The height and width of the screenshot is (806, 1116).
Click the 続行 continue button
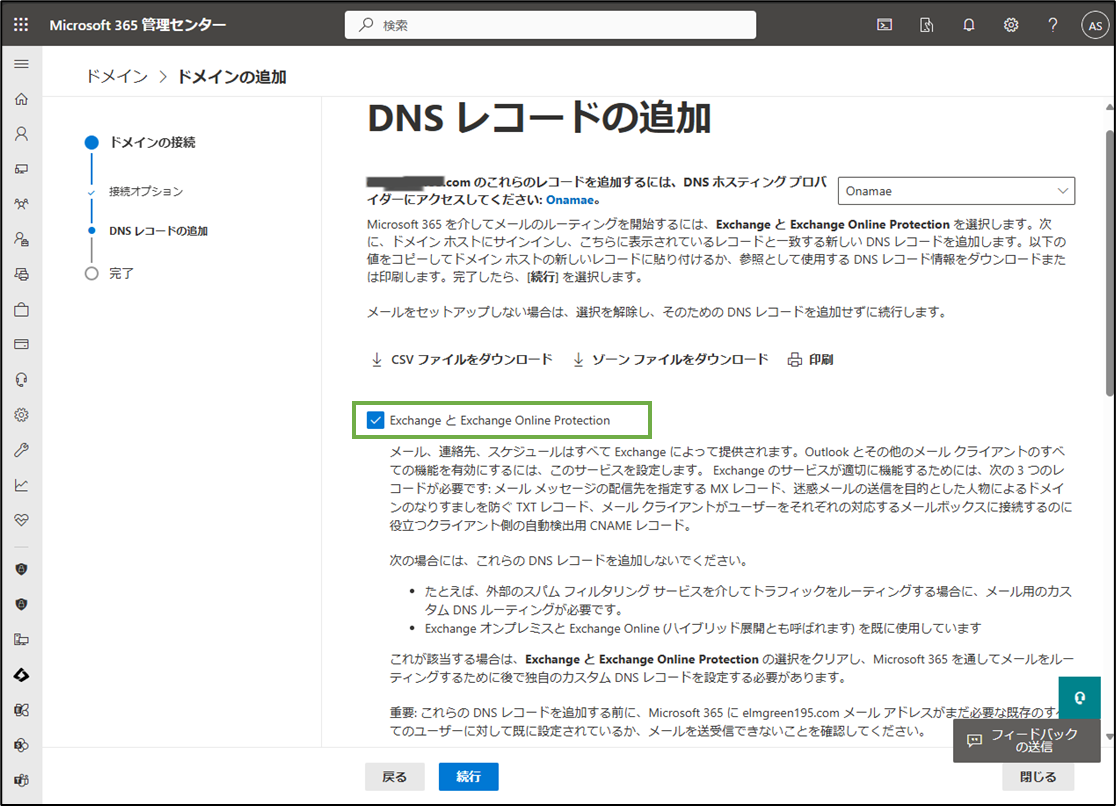pyautogui.click(x=468, y=777)
